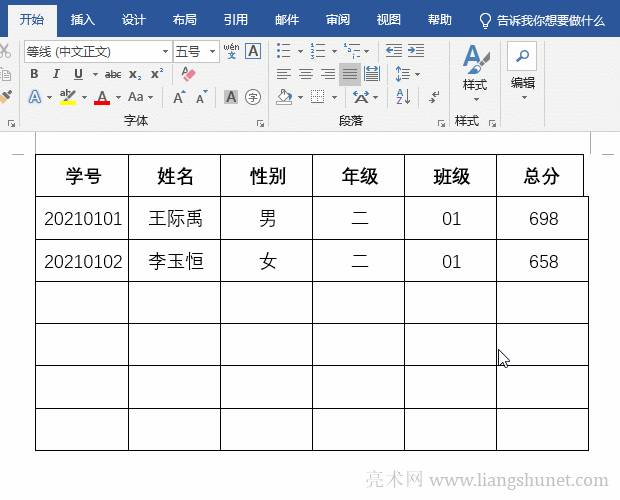The image size is (620, 500).
Task: Switch to the 视图 tab
Action: point(389,20)
